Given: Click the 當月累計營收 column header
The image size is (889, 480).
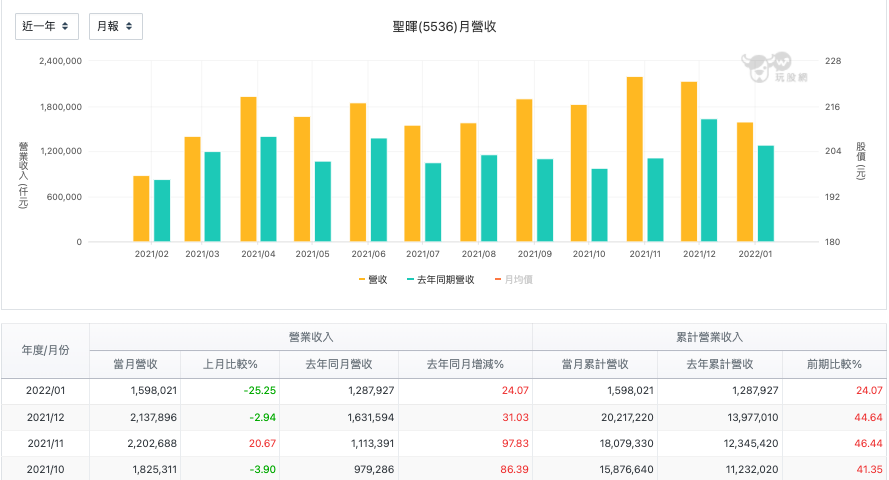Looking at the screenshot, I should (595, 364).
